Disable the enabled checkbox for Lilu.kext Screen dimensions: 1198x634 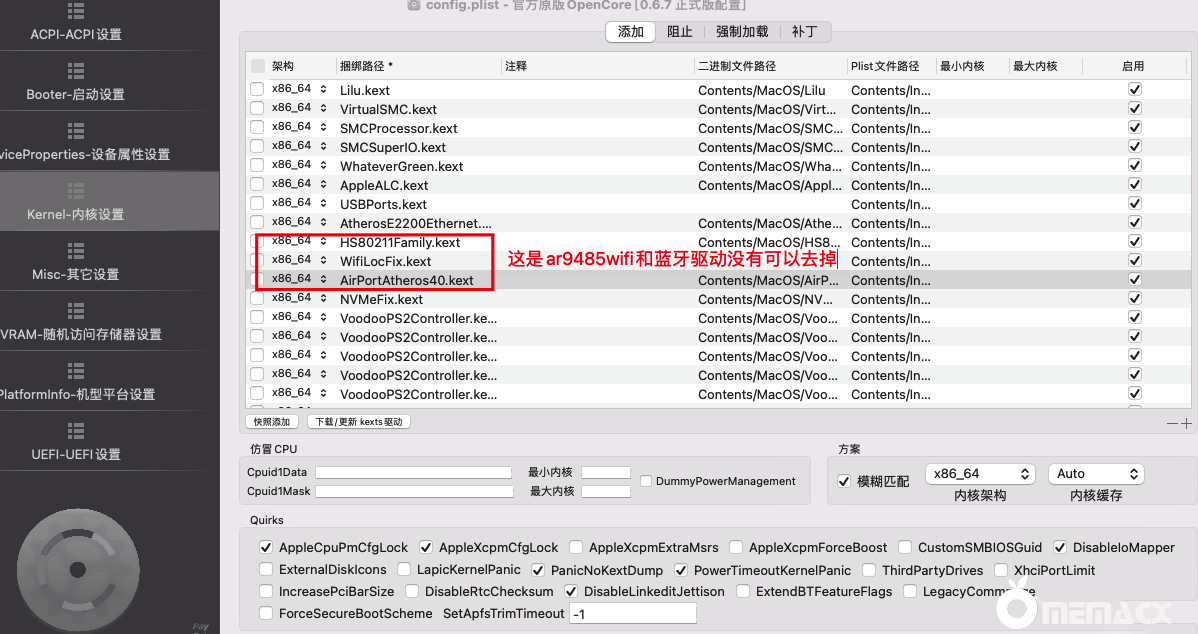(x=1134, y=90)
